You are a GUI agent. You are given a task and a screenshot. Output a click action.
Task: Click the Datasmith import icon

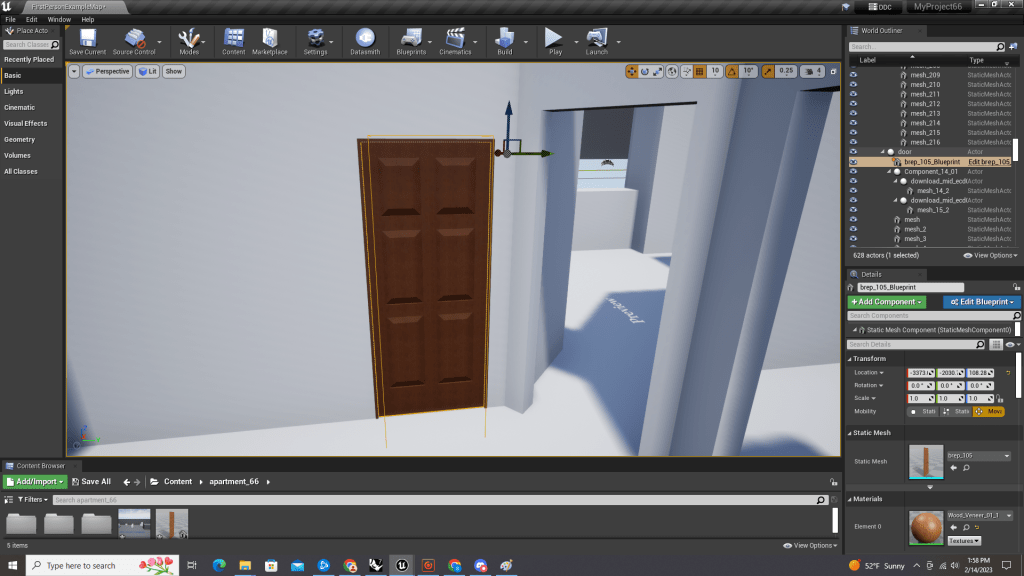[x=364, y=39]
